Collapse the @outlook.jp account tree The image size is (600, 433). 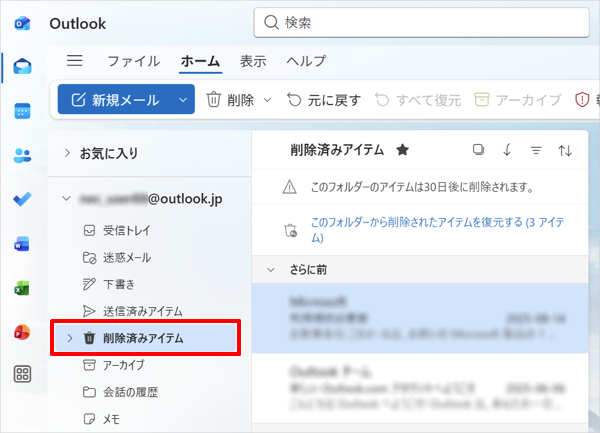(67, 199)
